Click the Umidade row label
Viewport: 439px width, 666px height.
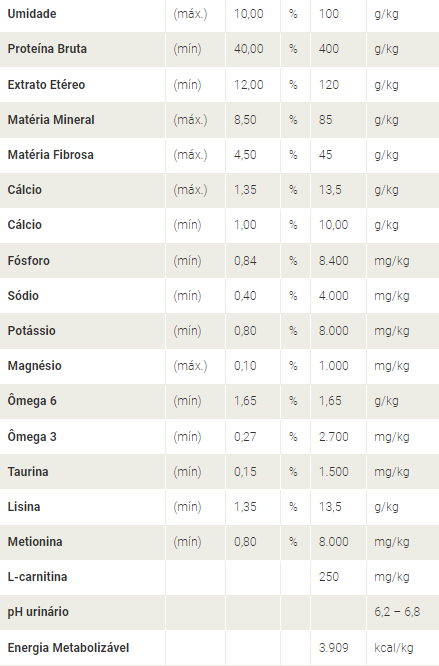click(x=32, y=14)
